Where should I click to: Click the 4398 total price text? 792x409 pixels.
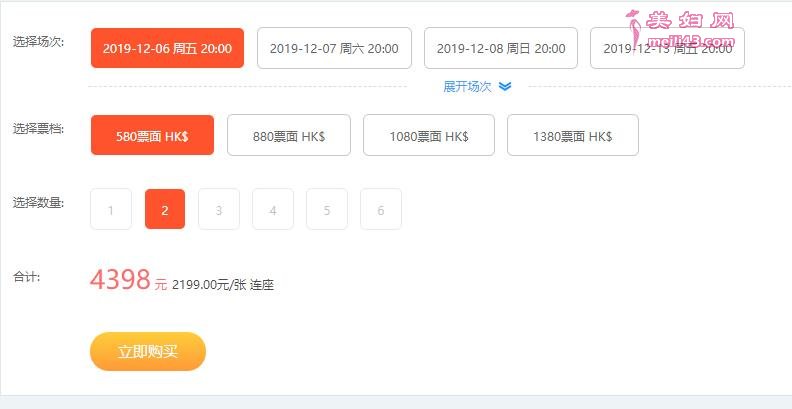120,279
